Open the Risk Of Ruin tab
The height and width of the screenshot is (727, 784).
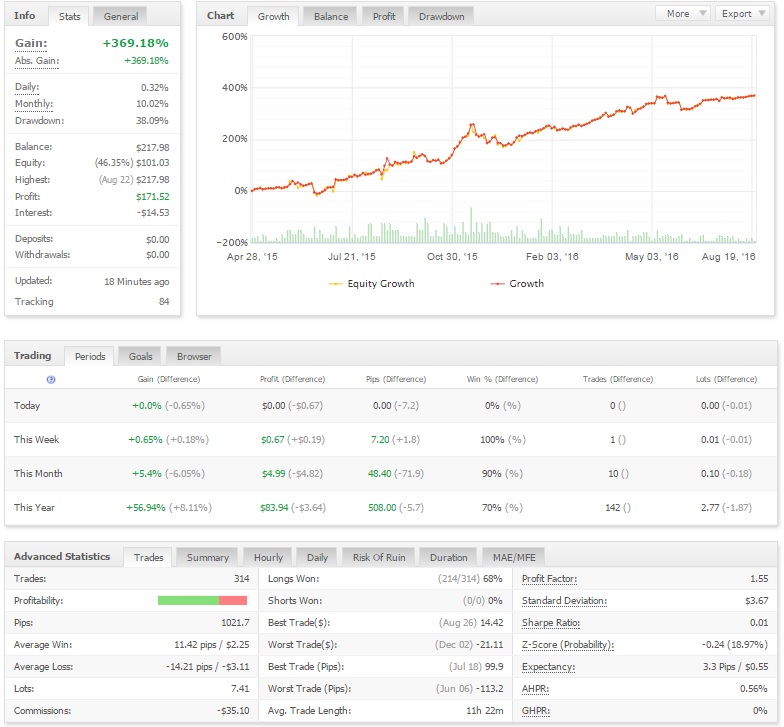(x=379, y=558)
